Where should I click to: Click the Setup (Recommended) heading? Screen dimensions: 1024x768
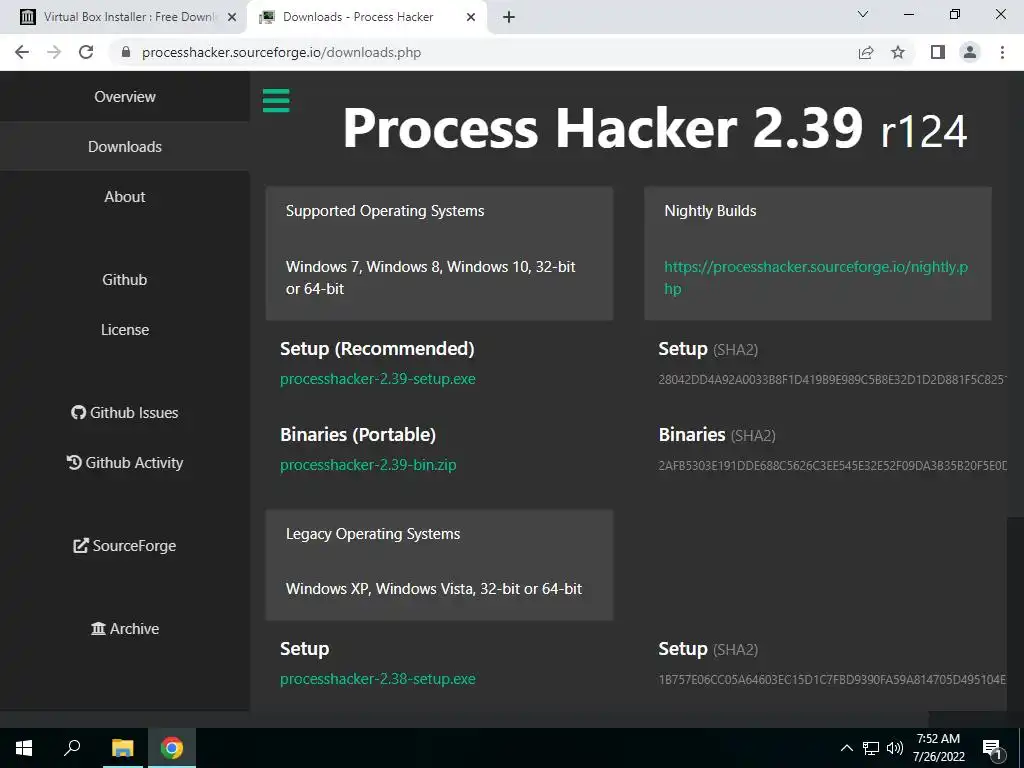[x=377, y=349]
